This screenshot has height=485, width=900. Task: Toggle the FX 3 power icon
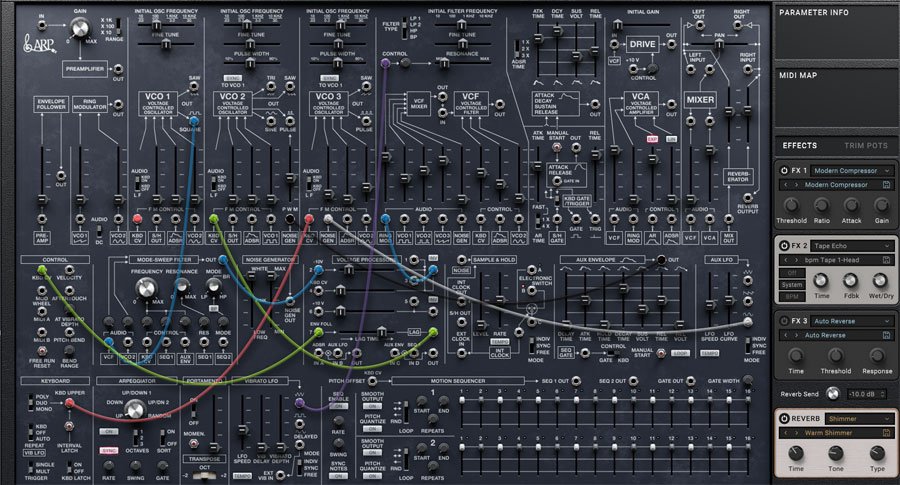point(784,321)
